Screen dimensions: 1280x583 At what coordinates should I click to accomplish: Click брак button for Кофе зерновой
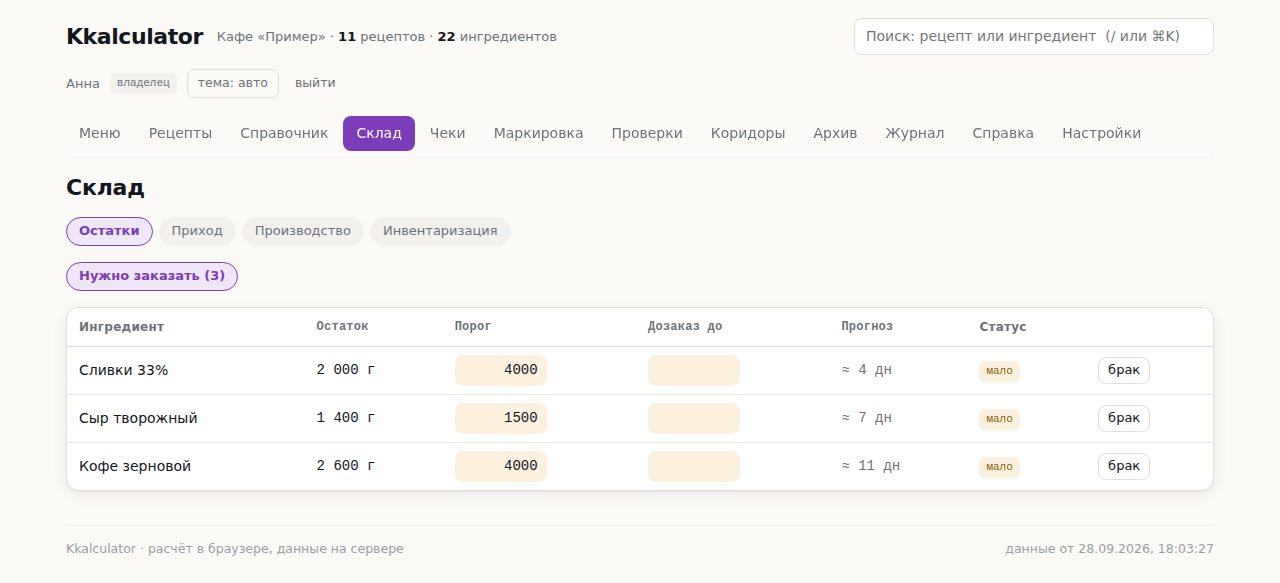(x=1124, y=466)
